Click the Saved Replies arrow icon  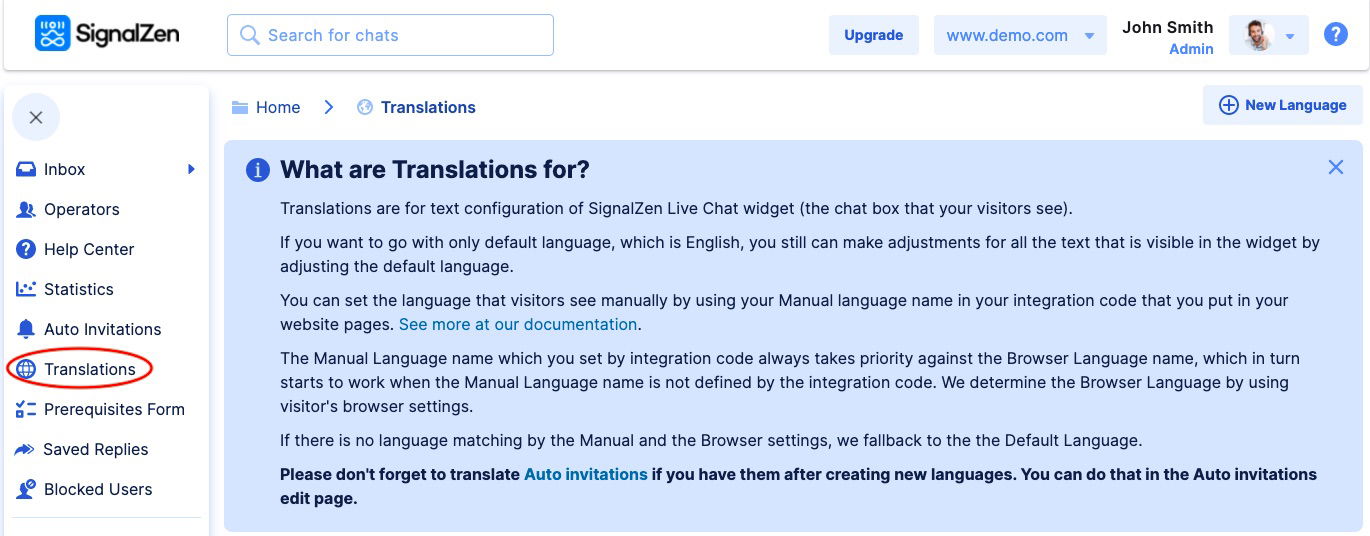[25, 450]
